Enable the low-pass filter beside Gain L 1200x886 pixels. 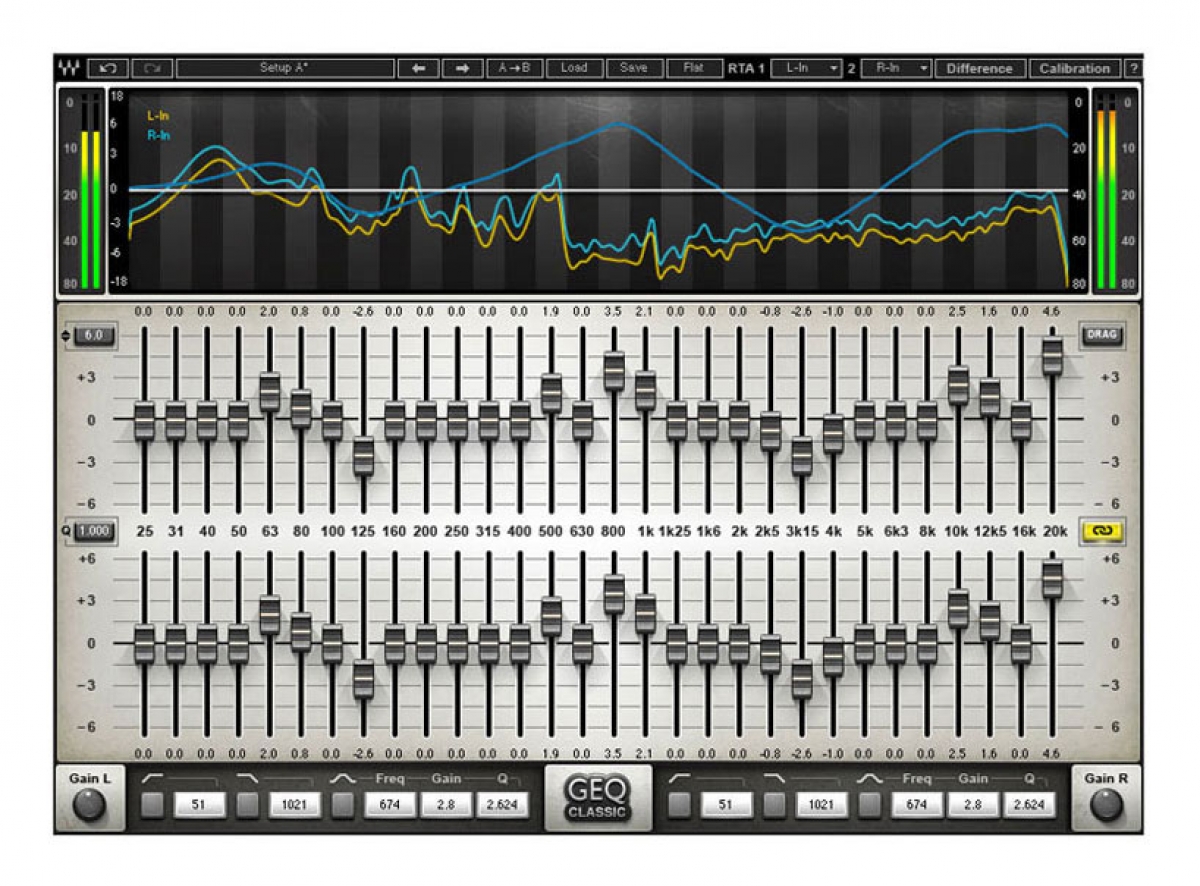coord(247,805)
